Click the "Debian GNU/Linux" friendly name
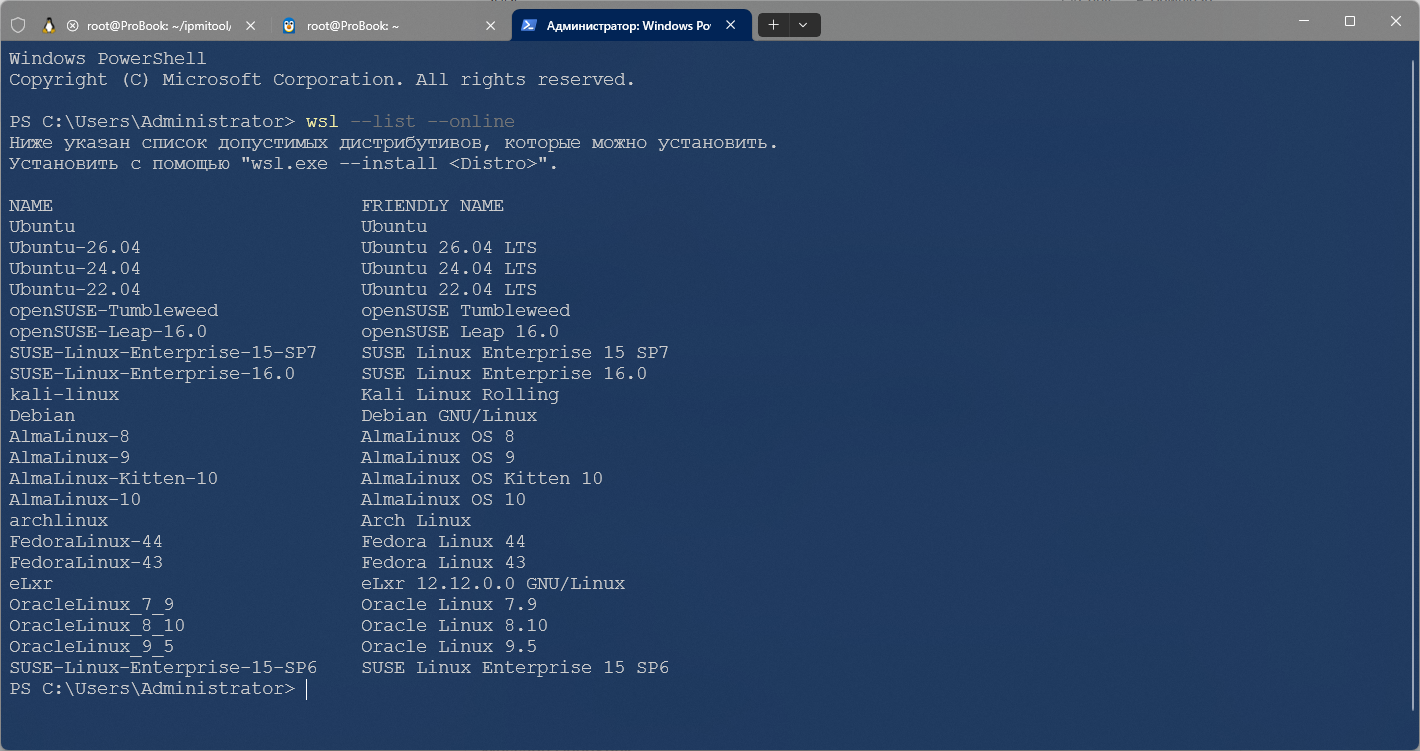Screen dimensions: 1420x751 click(x=449, y=416)
